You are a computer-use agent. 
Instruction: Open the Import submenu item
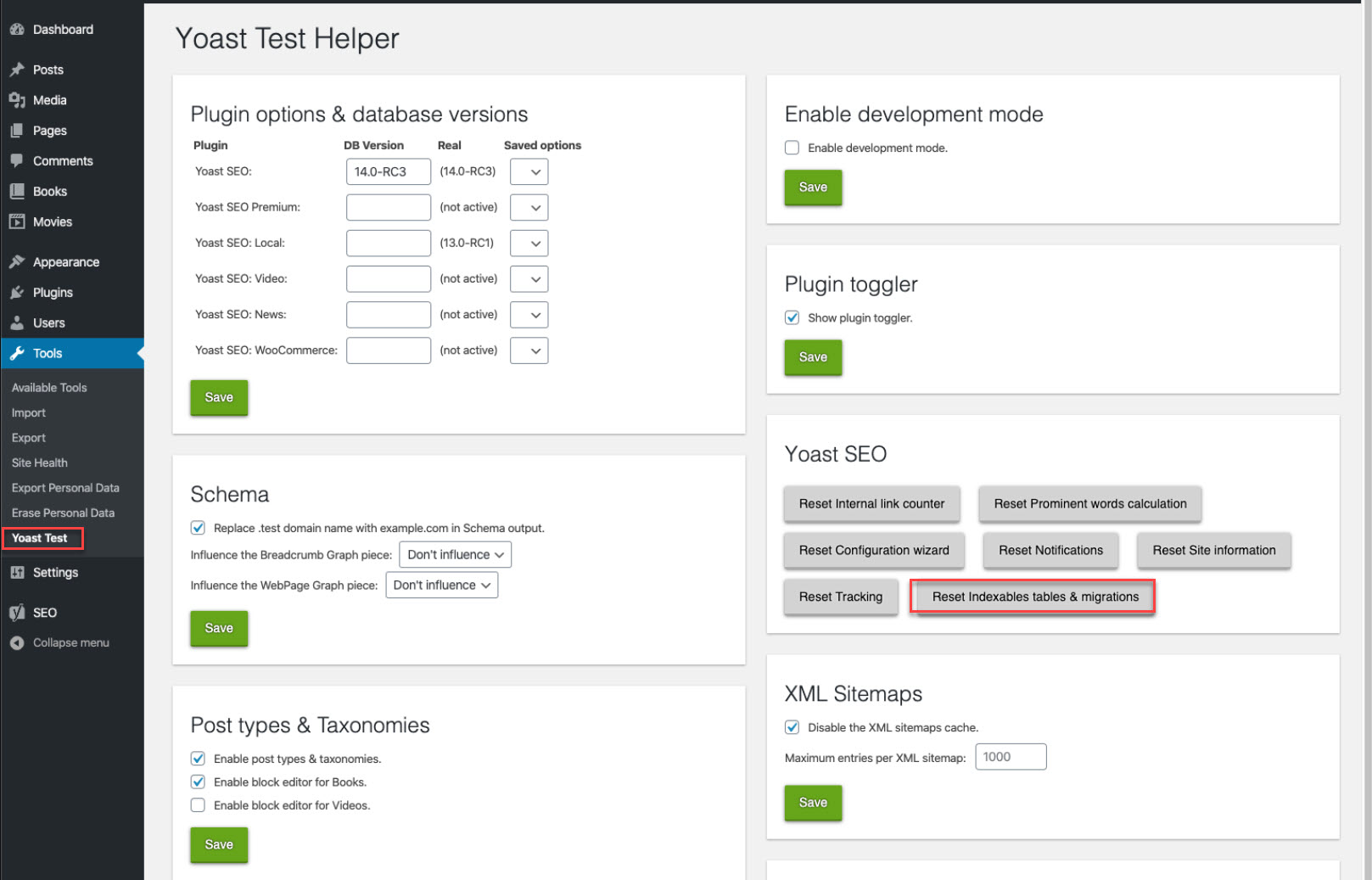[29, 412]
